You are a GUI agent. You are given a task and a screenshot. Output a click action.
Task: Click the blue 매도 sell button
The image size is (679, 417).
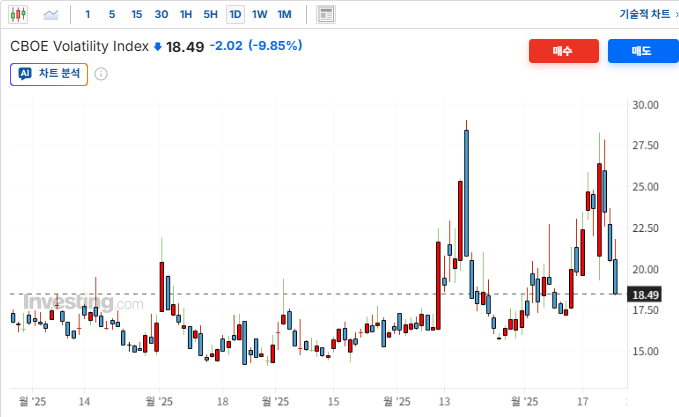(x=643, y=51)
